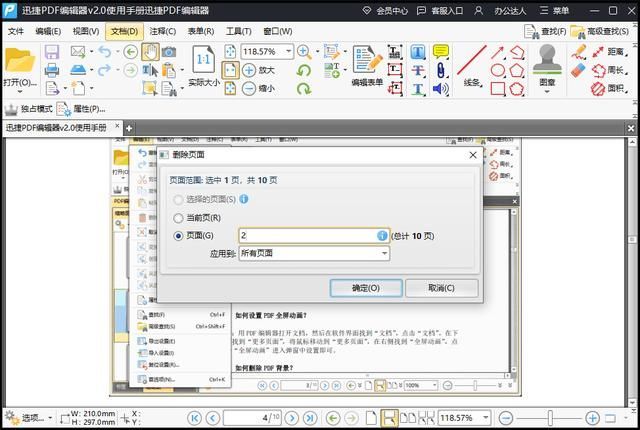Toggle 独占模式 exclusive mode

click(29, 109)
